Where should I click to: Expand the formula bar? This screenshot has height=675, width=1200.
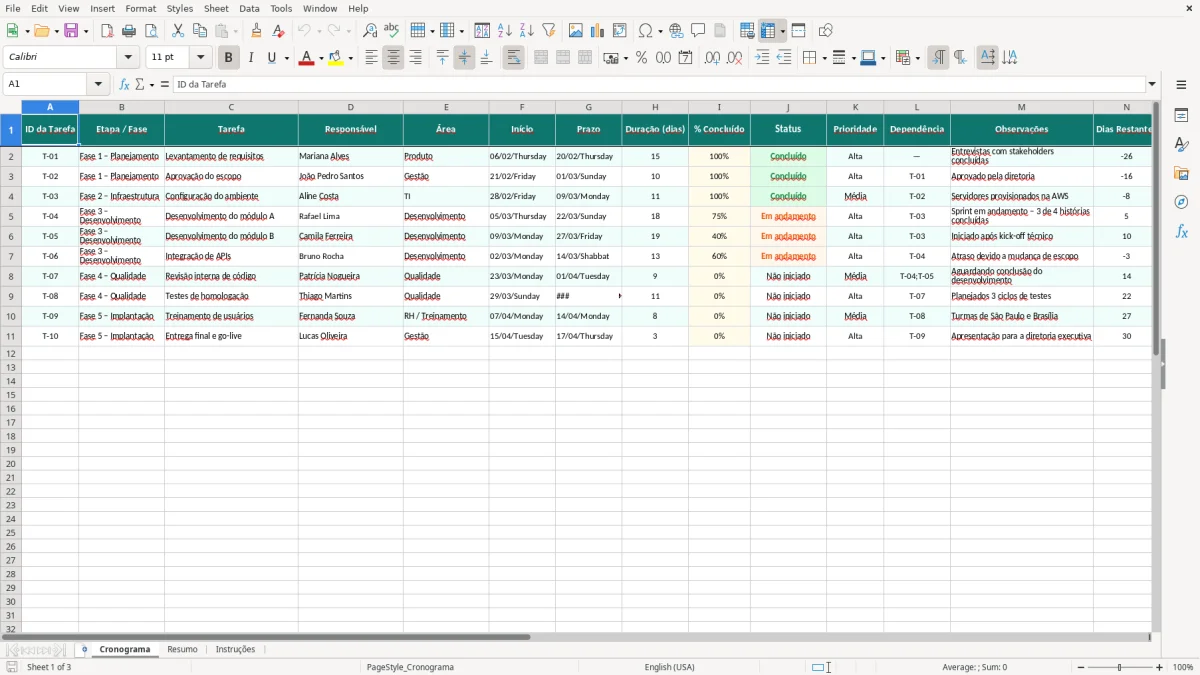coord(1153,84)
